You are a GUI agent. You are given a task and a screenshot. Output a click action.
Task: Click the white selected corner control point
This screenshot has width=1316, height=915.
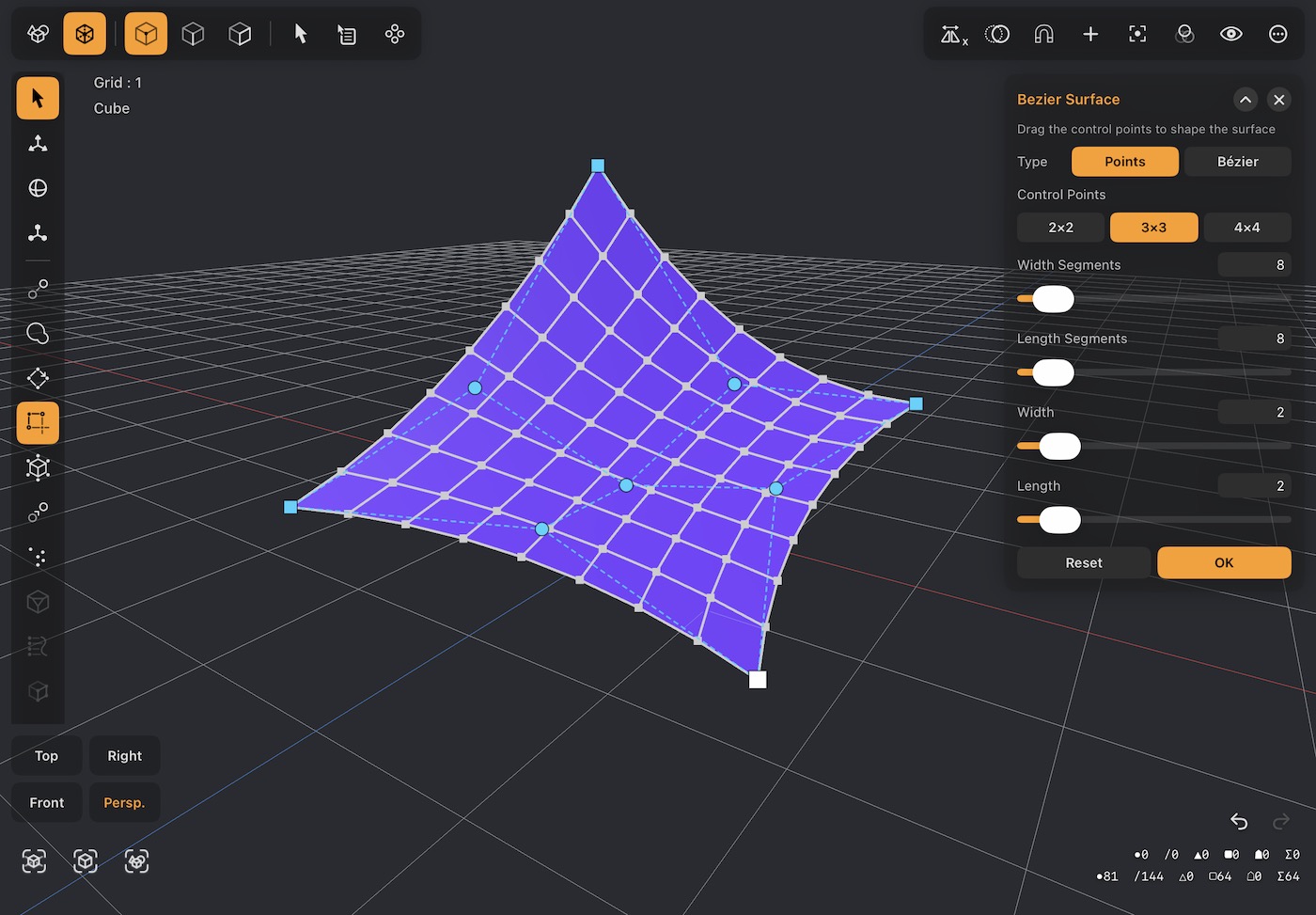tap(758, 679)
